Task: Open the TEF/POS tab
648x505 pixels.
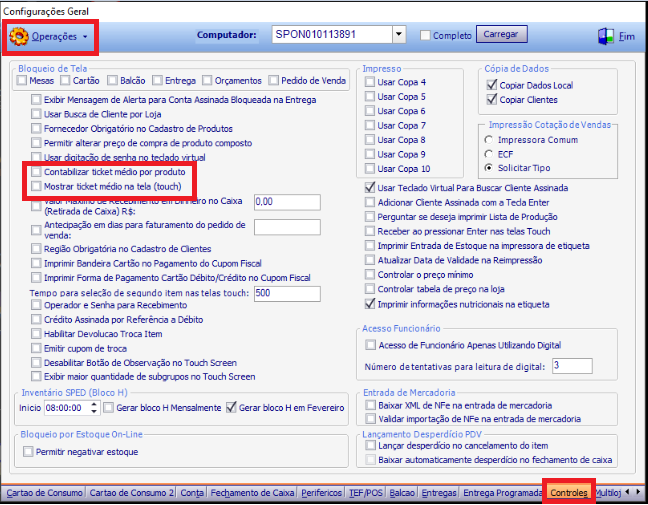Action: tap(366, 493)
